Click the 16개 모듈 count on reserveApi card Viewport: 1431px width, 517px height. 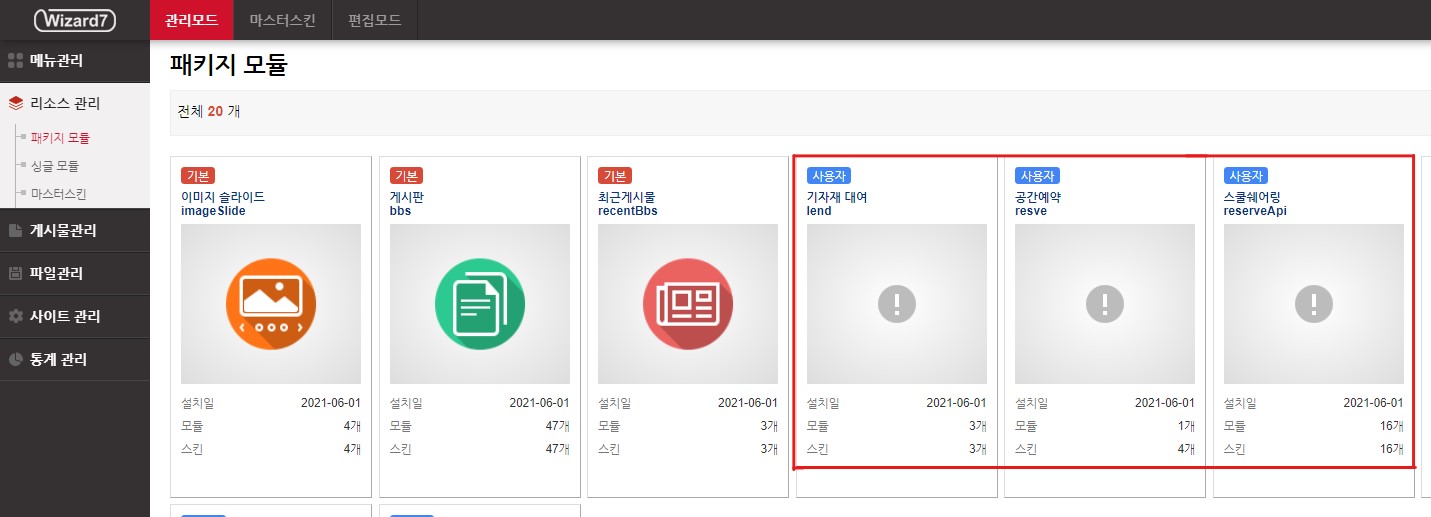(1391, 426)
